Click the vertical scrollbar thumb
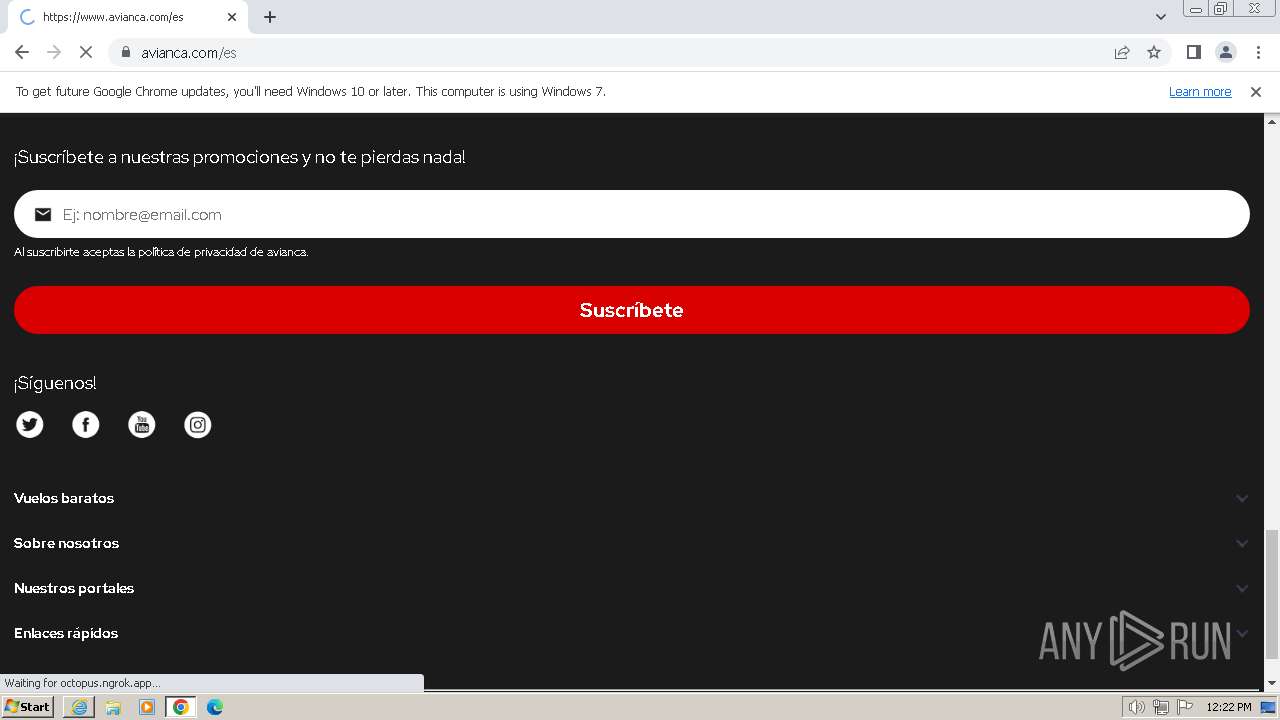The width and height of the screenshot is (1280, 720). click(1272, 595)
